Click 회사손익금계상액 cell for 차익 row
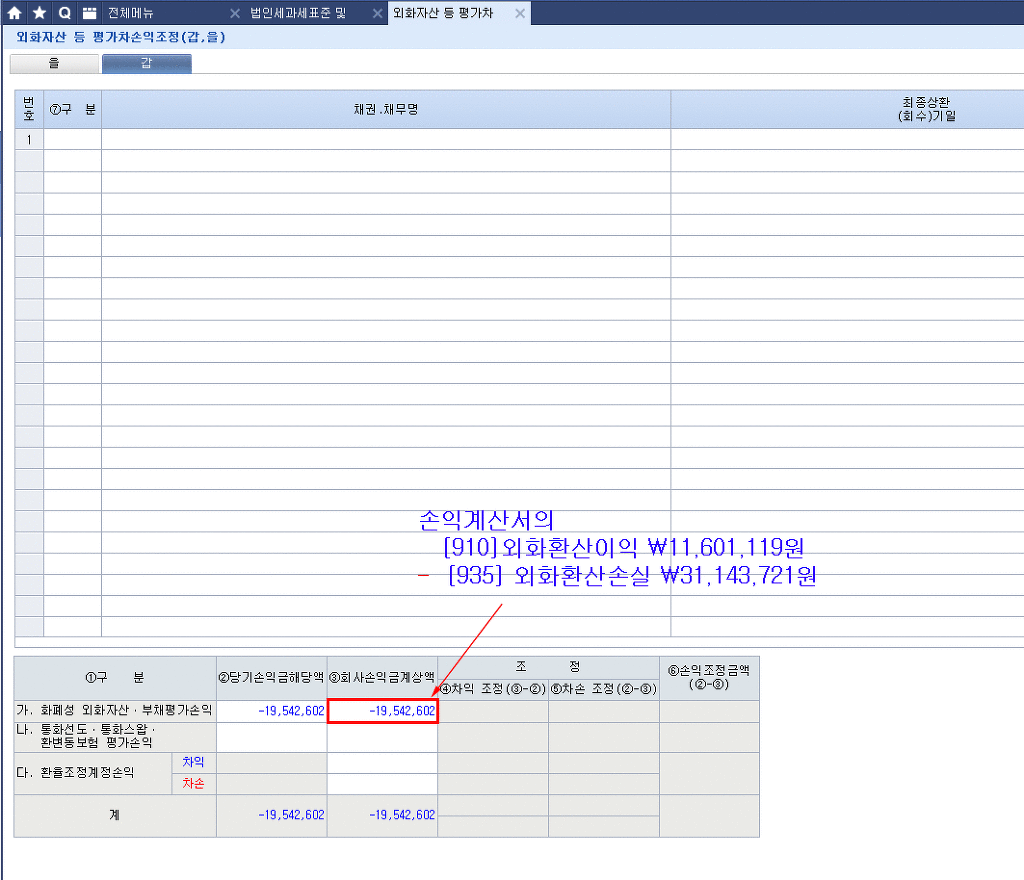The height and width of the screenshot is (880, 1024). point(383,762)
